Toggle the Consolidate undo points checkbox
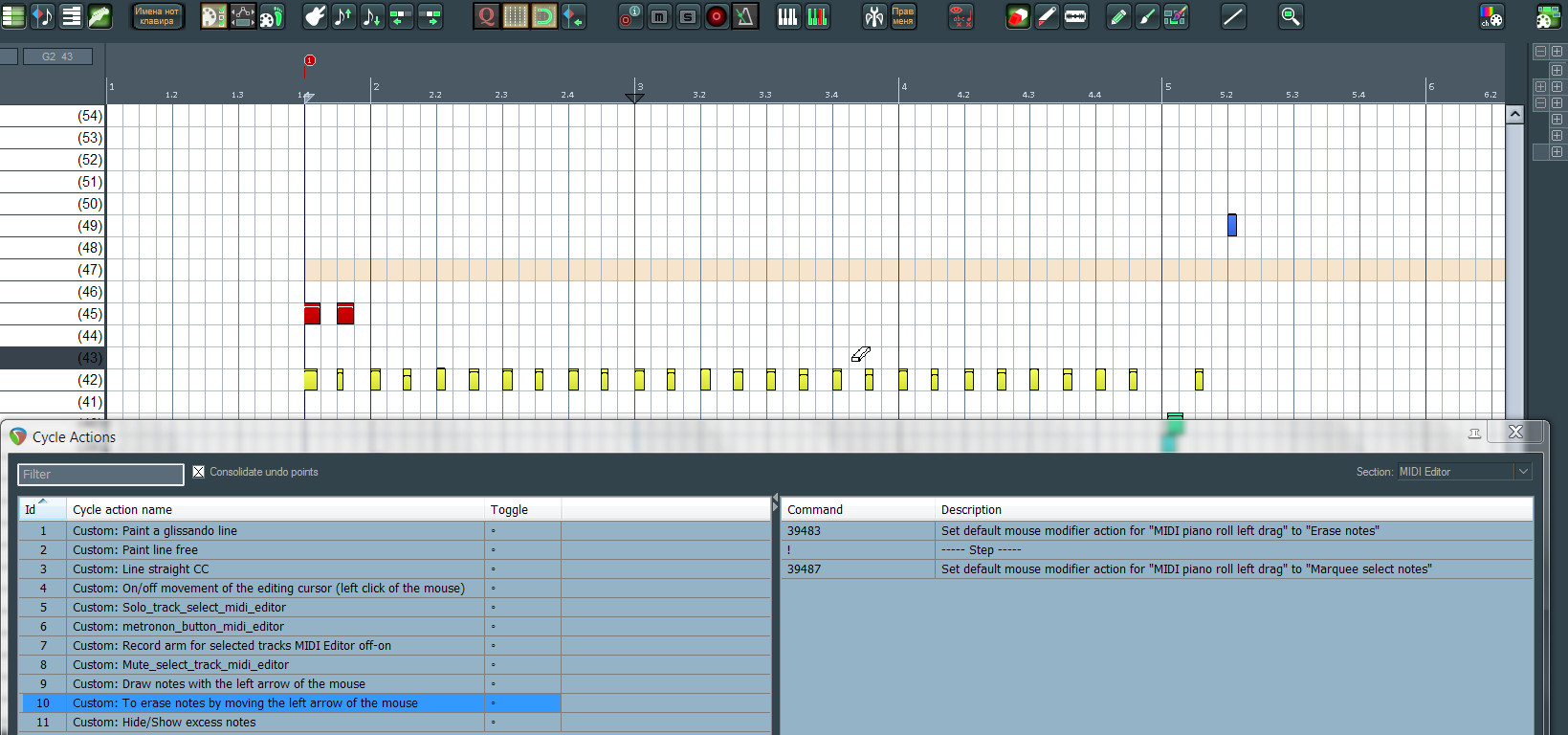The width and height of the screenshot is (1568, 735). [x=199, y=472]
